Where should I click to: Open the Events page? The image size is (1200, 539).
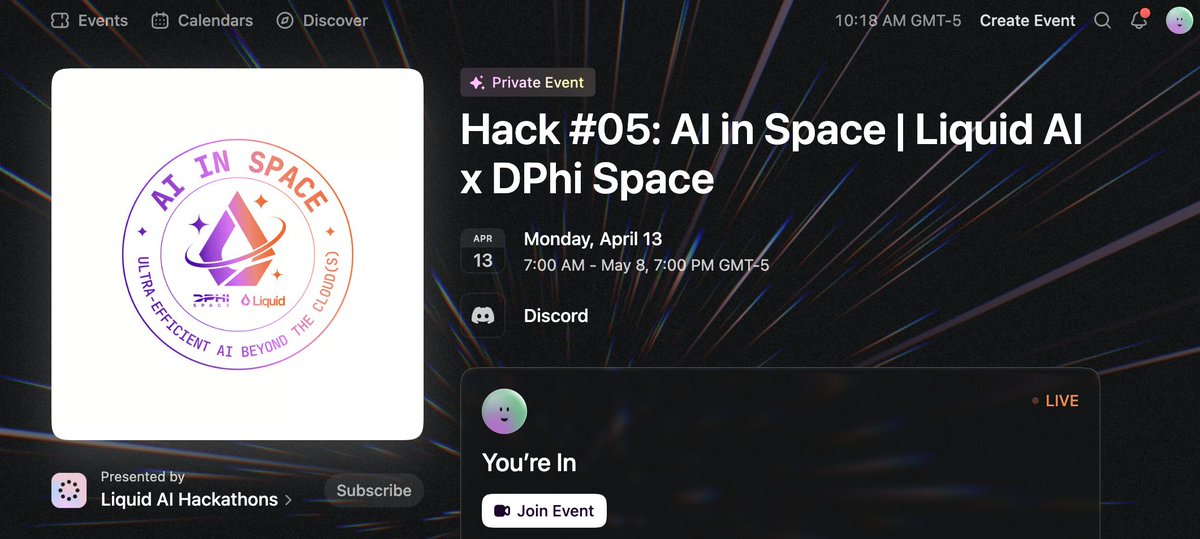(x=89, y=20)
